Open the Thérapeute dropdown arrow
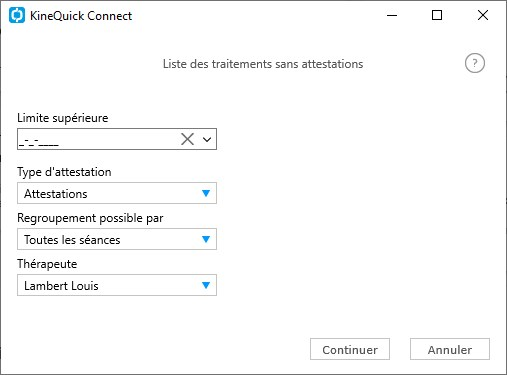Image resolution: width=507 pixels, height=375 pixels. [206, 285]
